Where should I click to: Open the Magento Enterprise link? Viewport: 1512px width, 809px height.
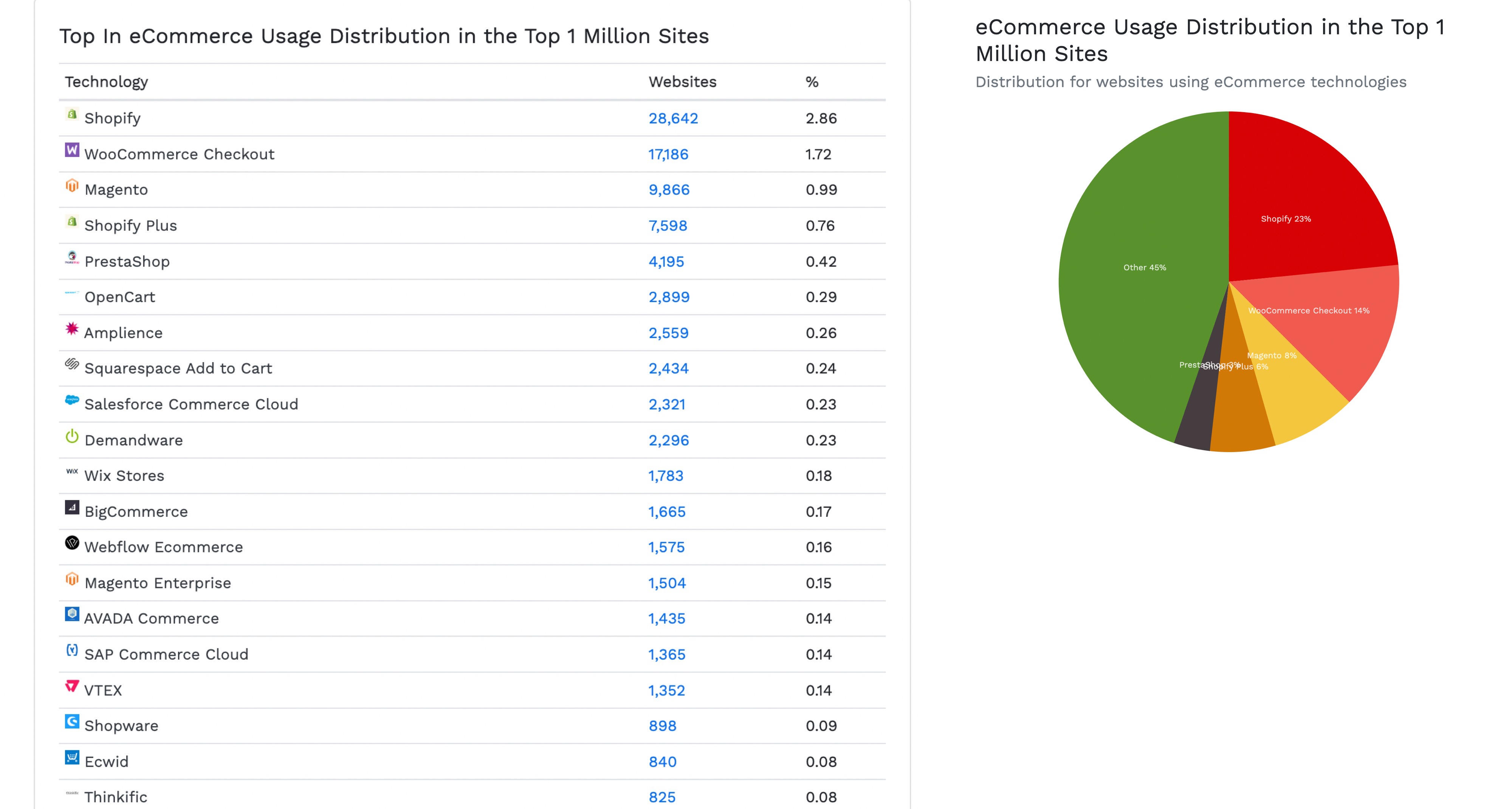tap(158, 584)
